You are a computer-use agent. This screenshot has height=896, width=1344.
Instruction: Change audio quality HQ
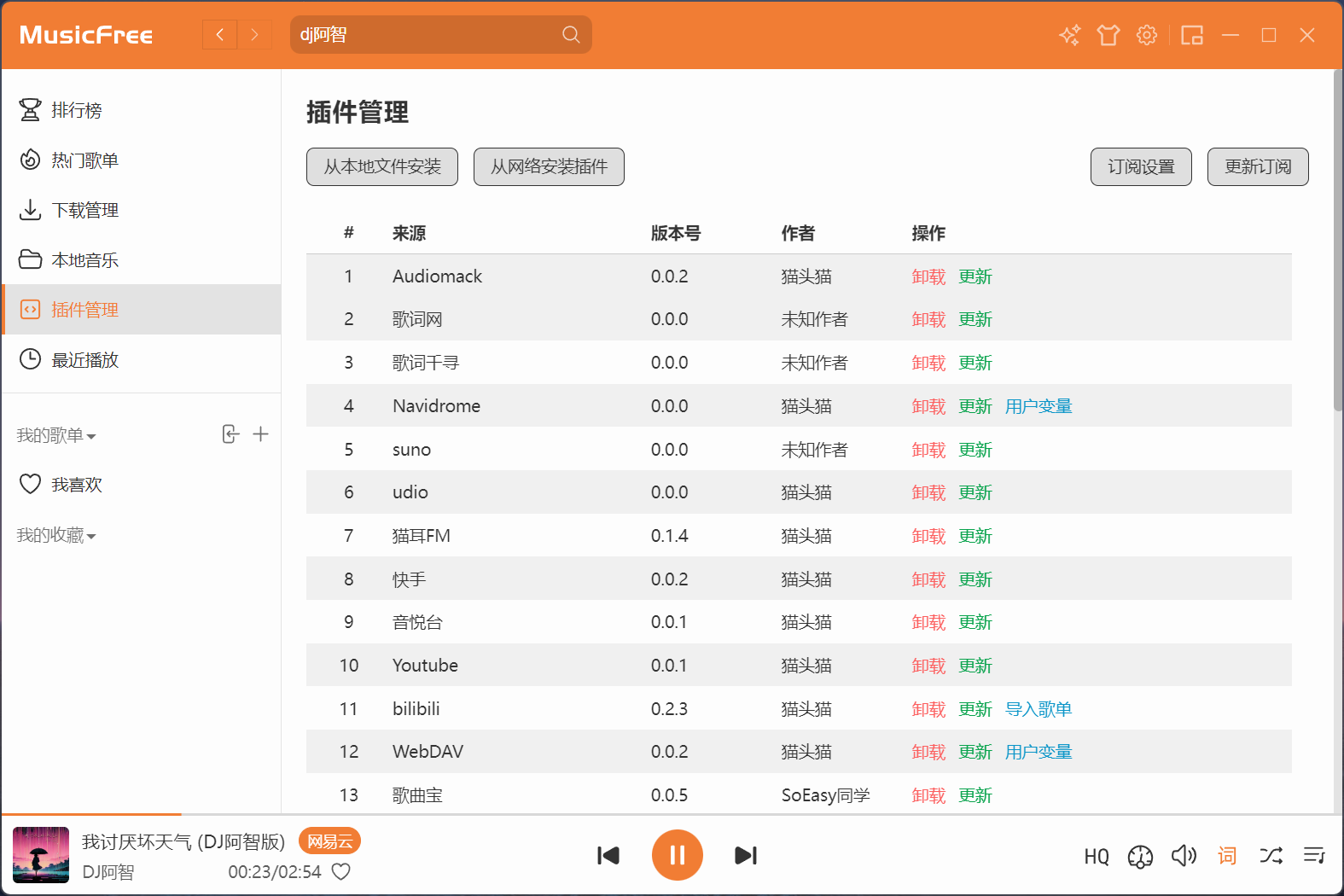[1097, 856]
